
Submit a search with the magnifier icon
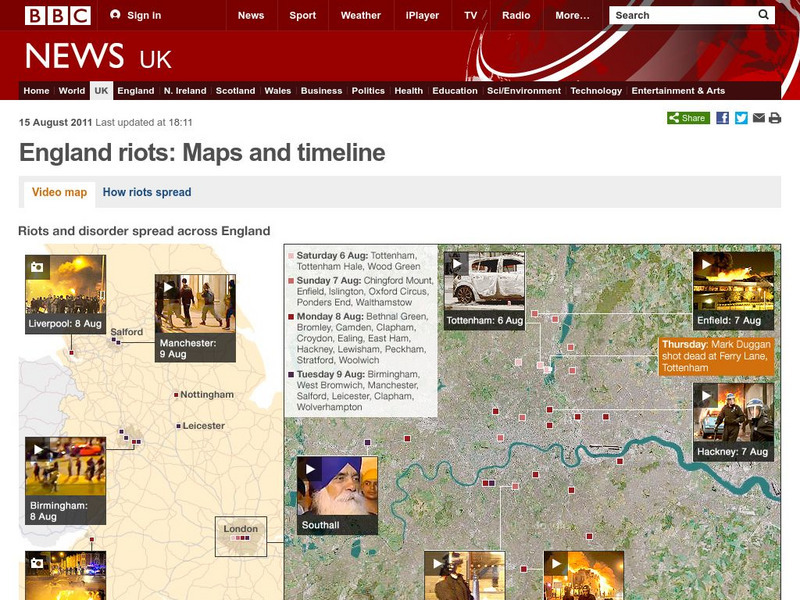[x=763, y=15]
